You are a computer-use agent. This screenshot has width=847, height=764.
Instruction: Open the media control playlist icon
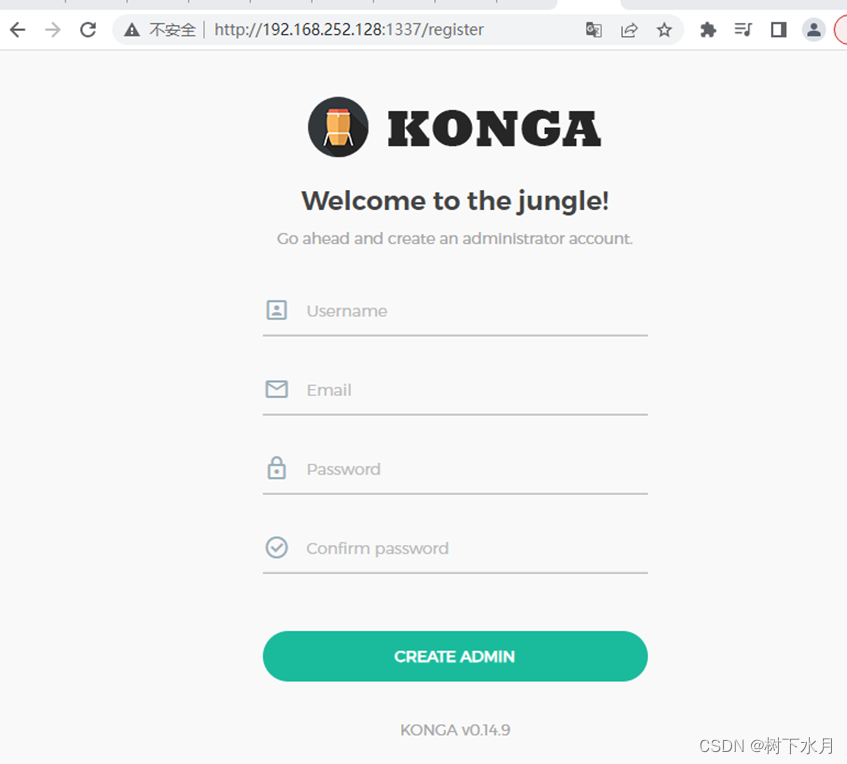click(743, 30)
